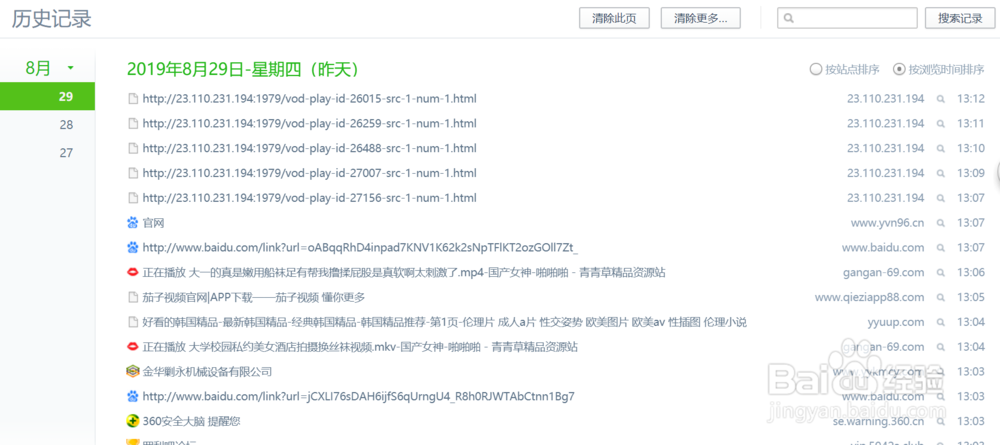The width and height of the screenshot is (1000, 445).
Task: Click the Baidu paw icon beside 官网
Action: [x=133, y=222]
